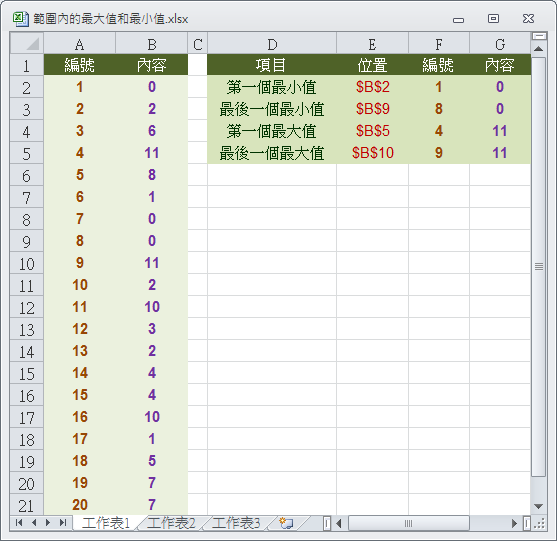Click cell A14 with value 13
557x541 pixels.
tap(80, 351)
